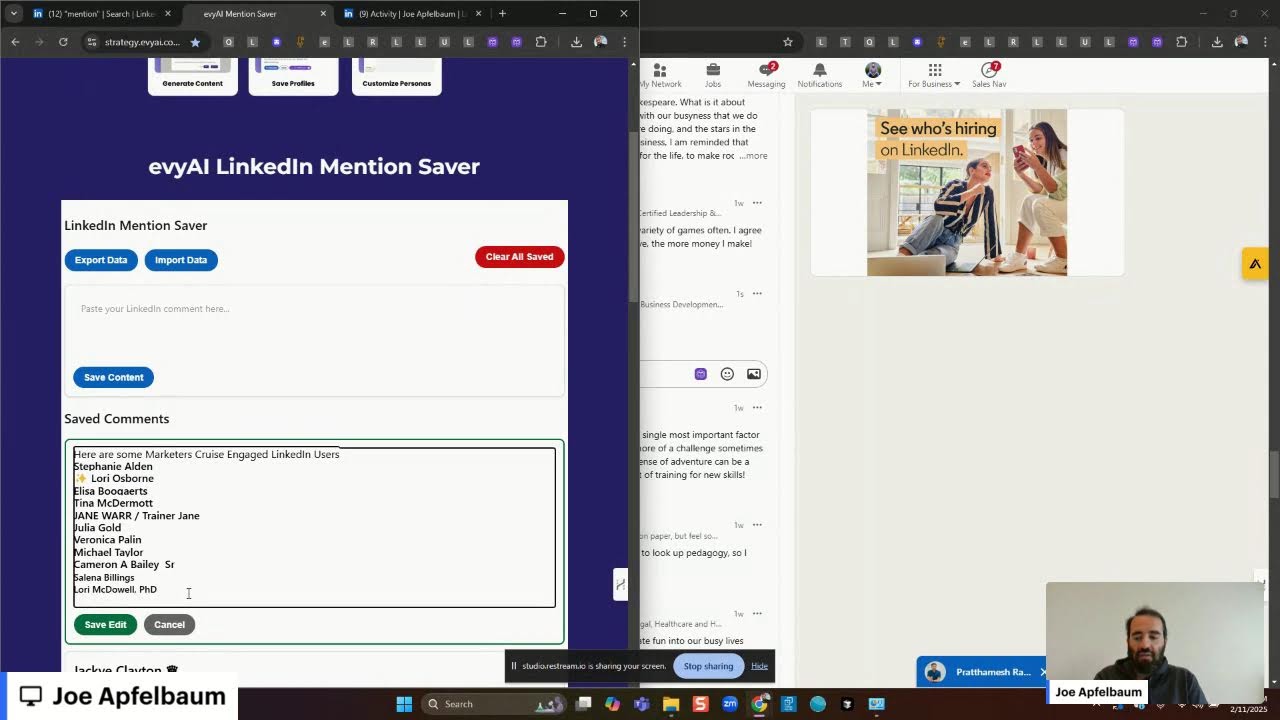Open profile avatar in evyAI window toolbar
Image resolution: width=1280 pixels, height=720 pixels.
click(x=600, y=42)
